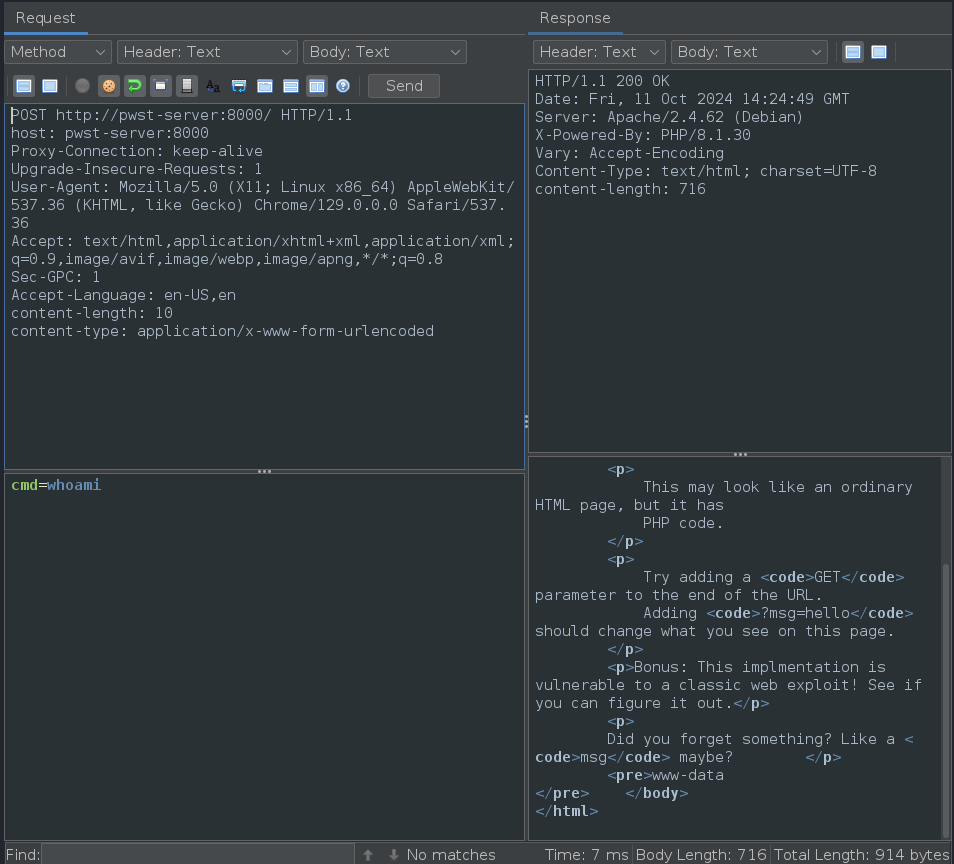
Task: Select response combined view icon
Action: (879, 52)
